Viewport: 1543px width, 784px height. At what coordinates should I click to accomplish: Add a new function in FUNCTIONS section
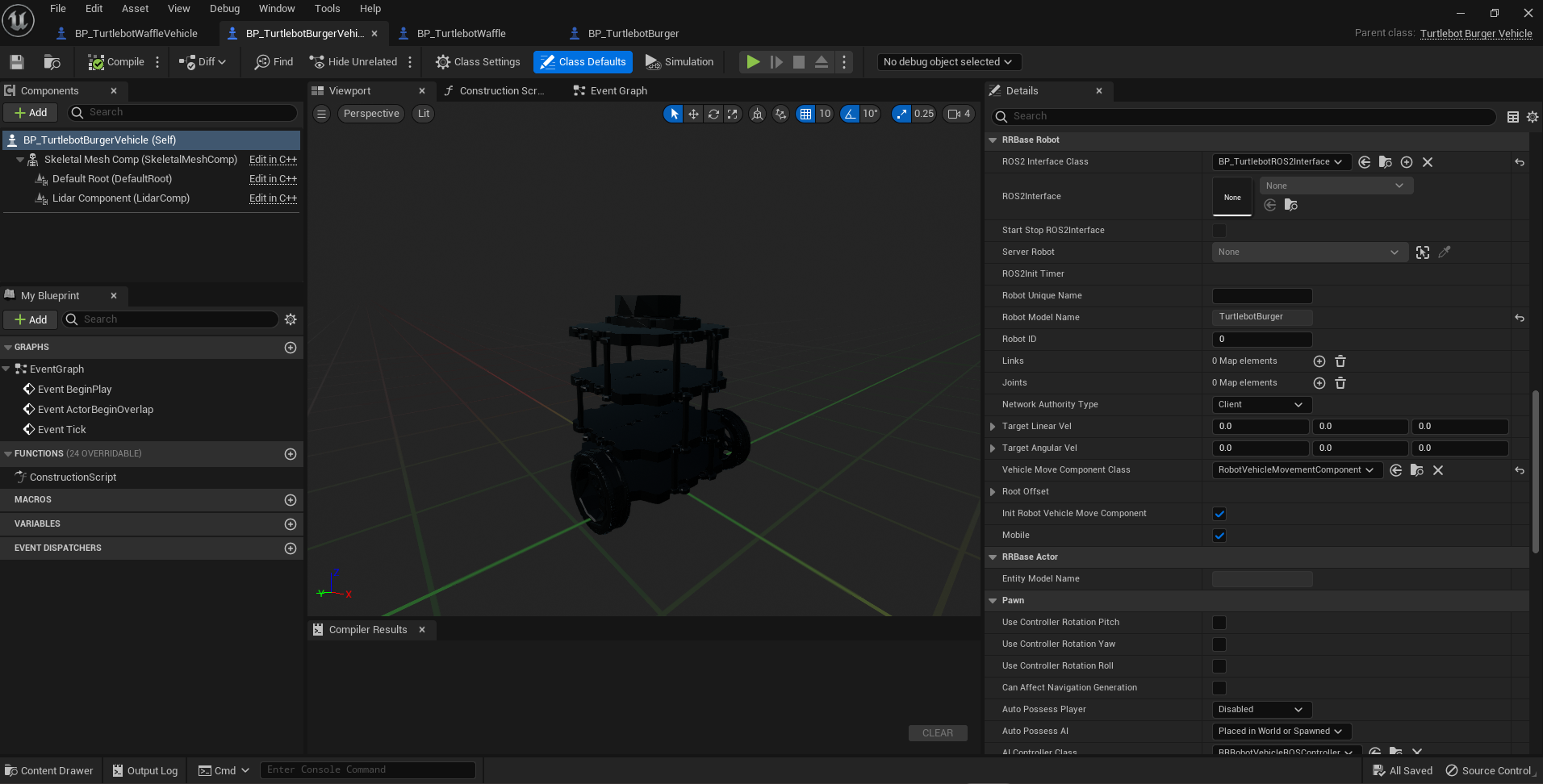click(291, 454)
